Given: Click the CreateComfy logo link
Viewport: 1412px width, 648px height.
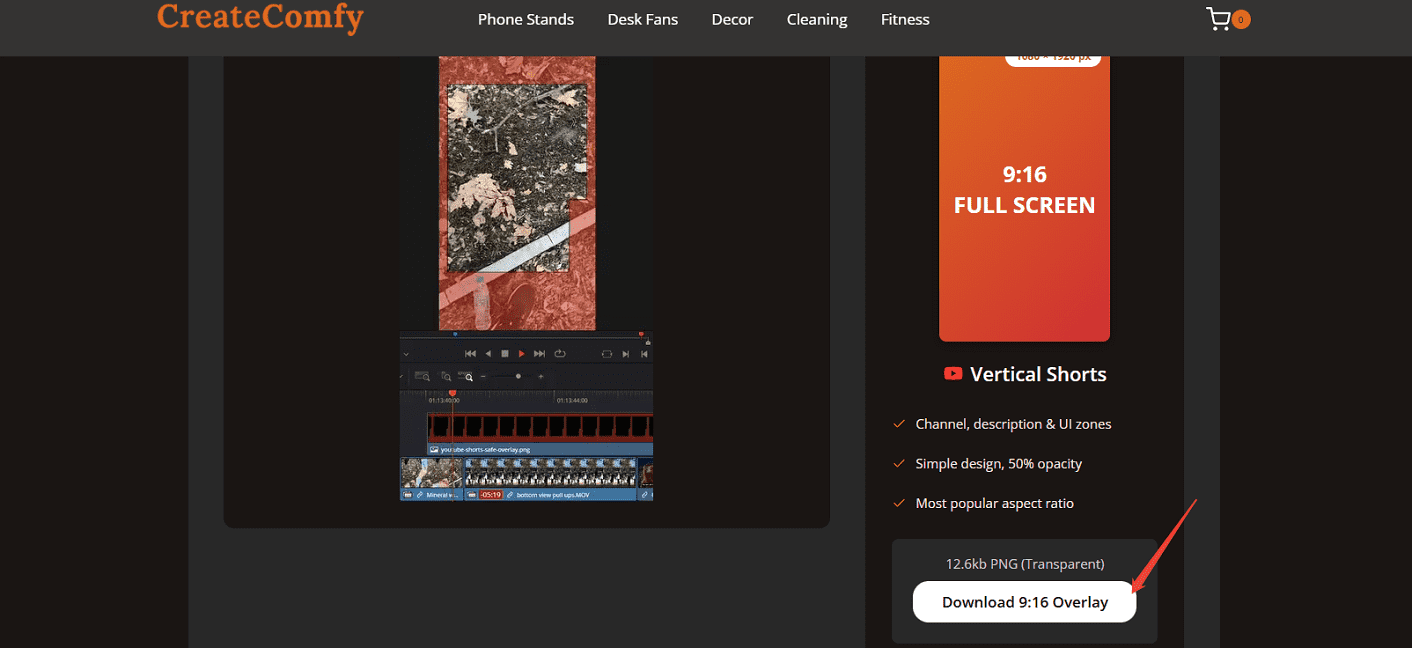Looking at the screenshot, I should 260,19.
